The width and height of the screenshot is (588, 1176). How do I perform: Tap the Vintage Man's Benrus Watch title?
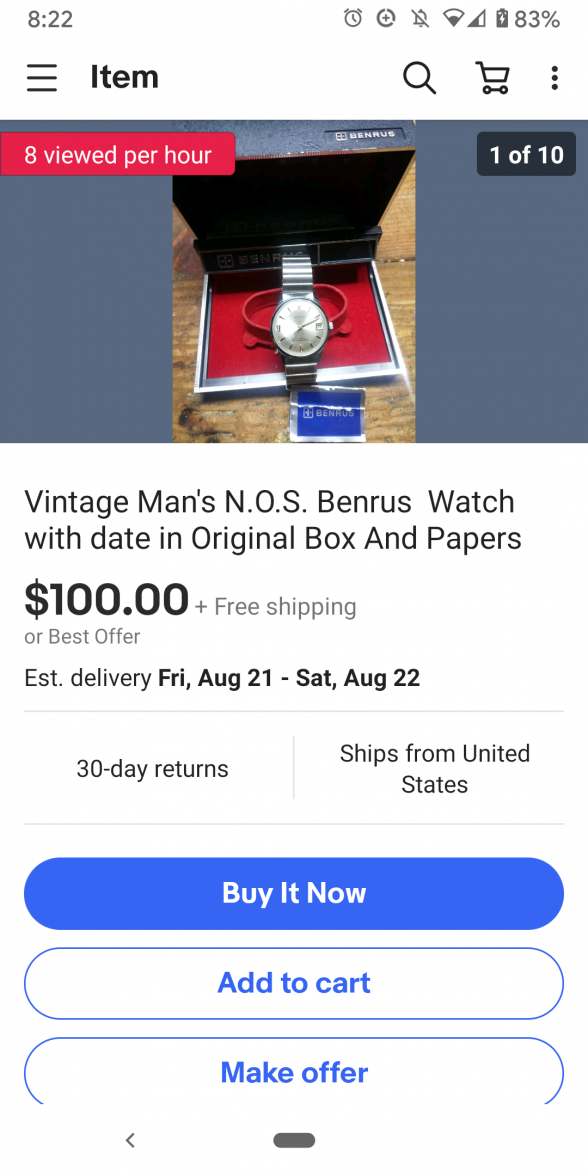click(273, 520)
